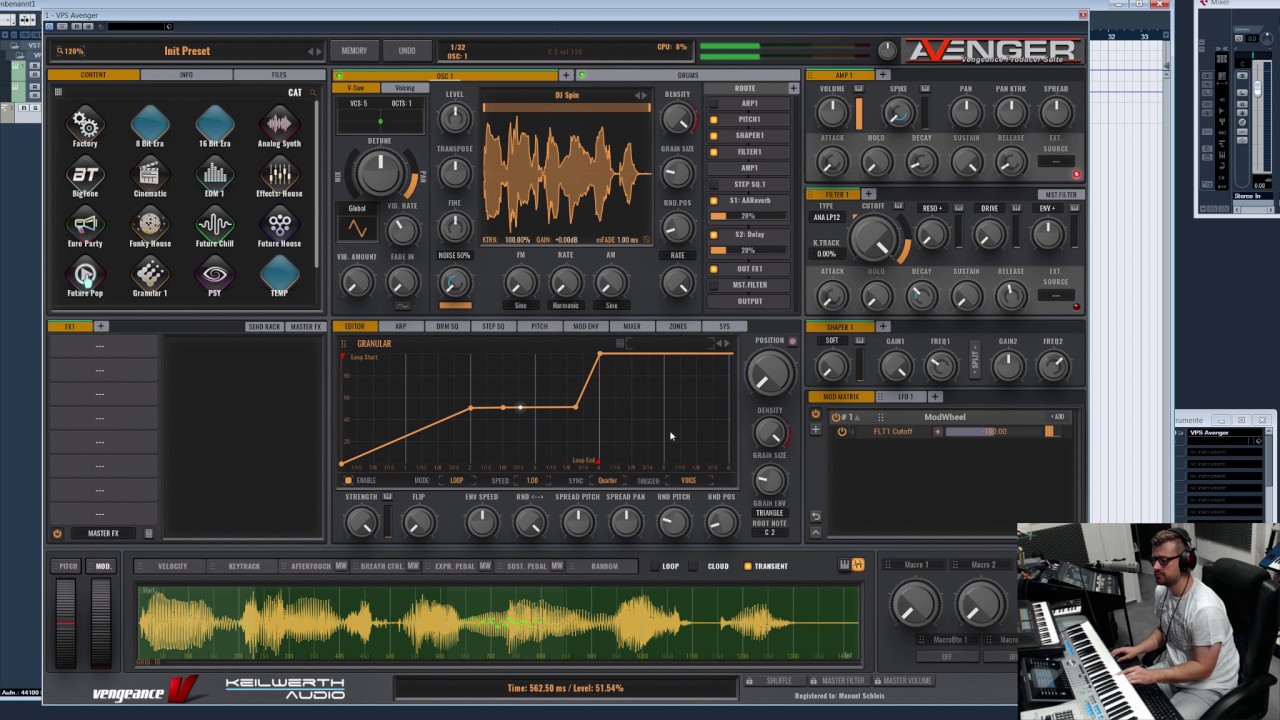Open the Granular 1 category
1280x720 pixels.
tap(150, 274)
